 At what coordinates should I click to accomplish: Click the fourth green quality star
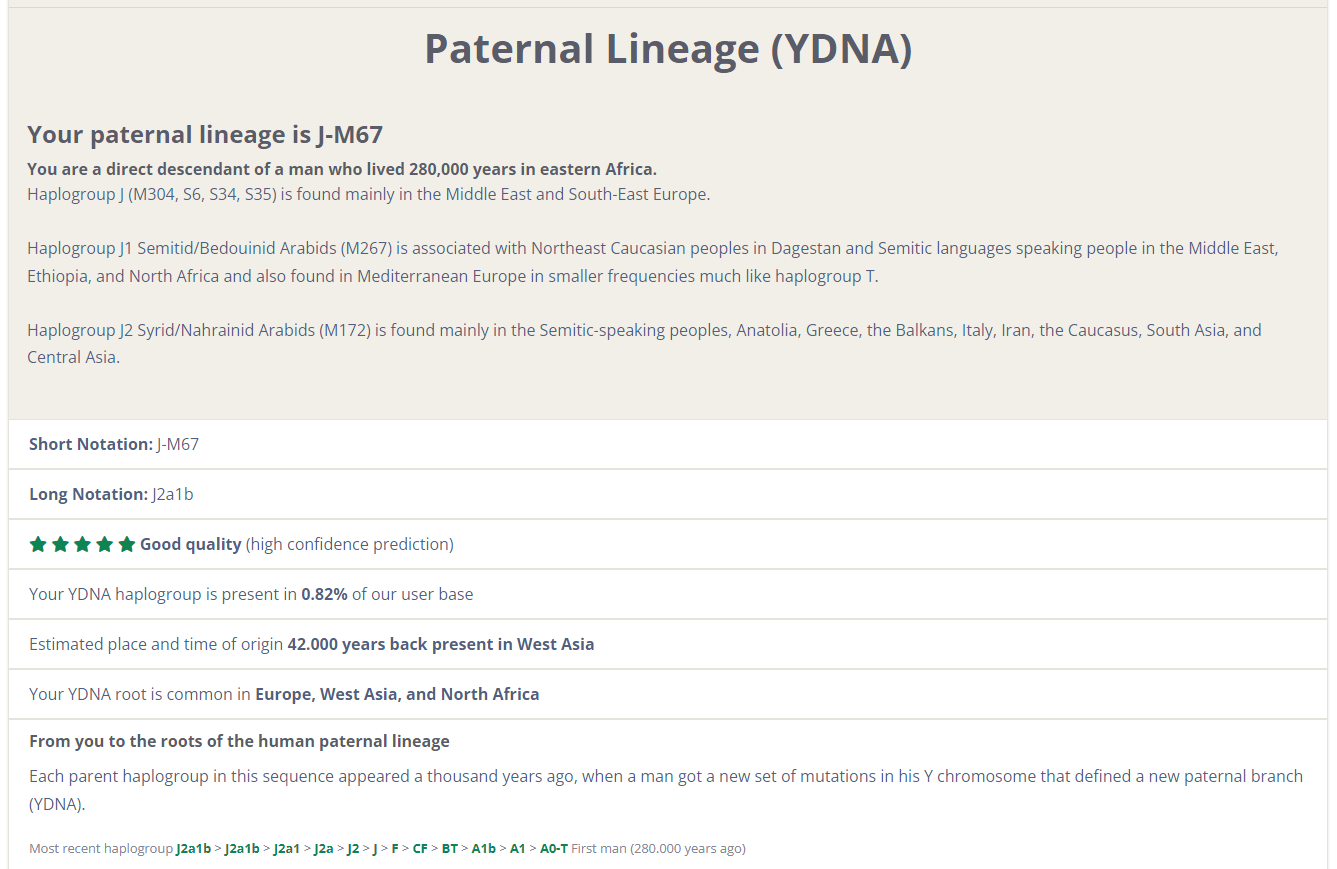pos(104,544)
